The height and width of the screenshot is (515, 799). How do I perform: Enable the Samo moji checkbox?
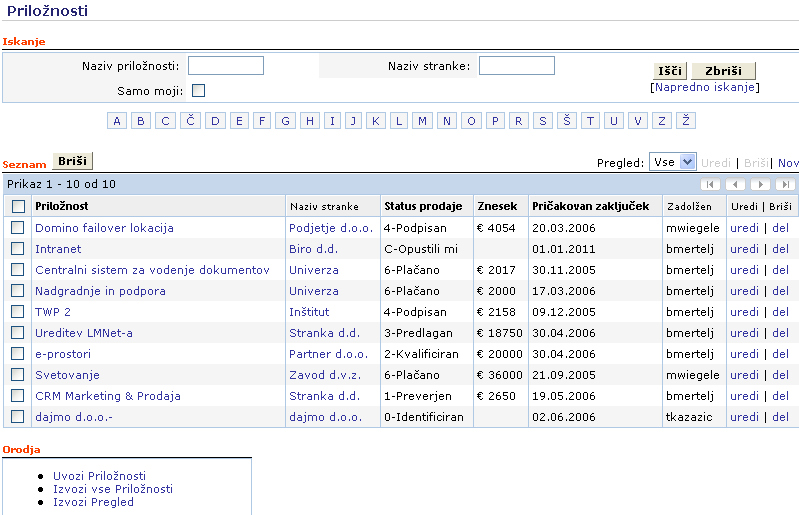[198, 91]
